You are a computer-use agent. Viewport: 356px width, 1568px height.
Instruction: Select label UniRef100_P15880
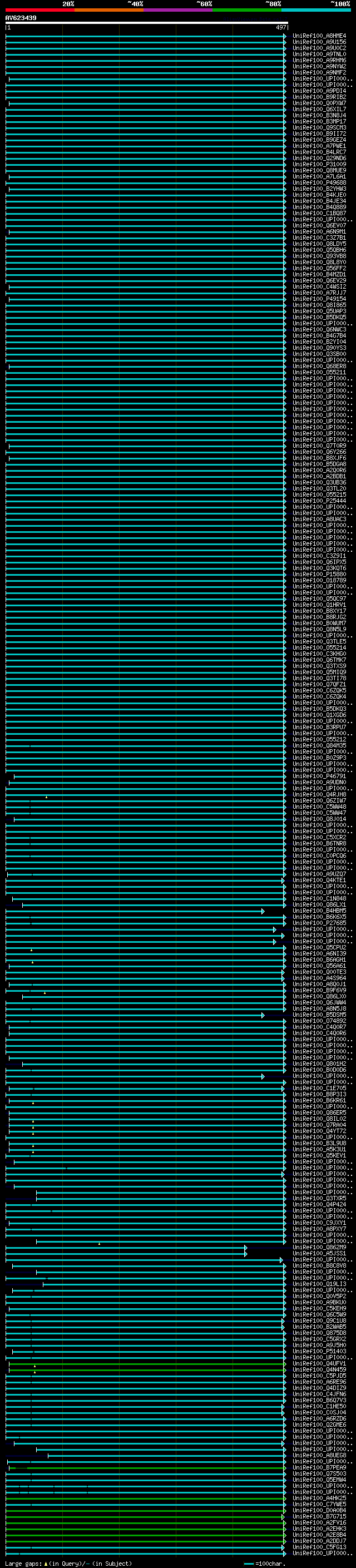[319, 574]
